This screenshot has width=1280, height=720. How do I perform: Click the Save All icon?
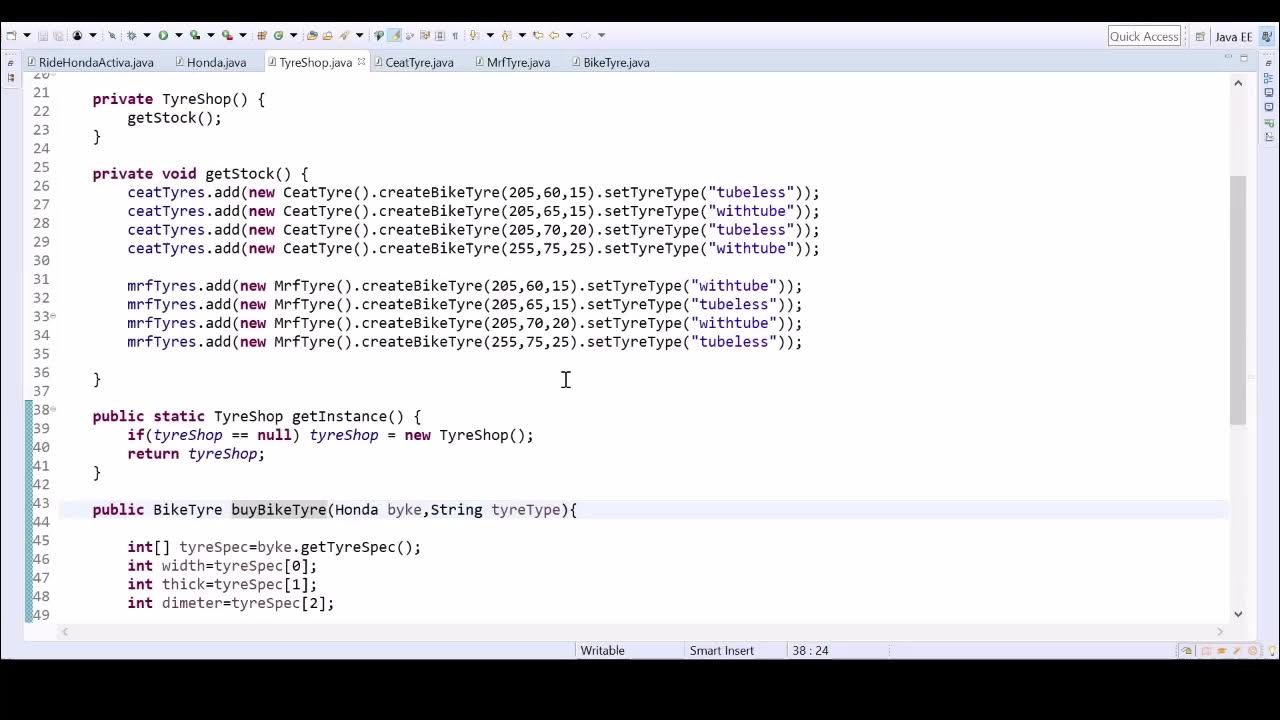(58, 35)
